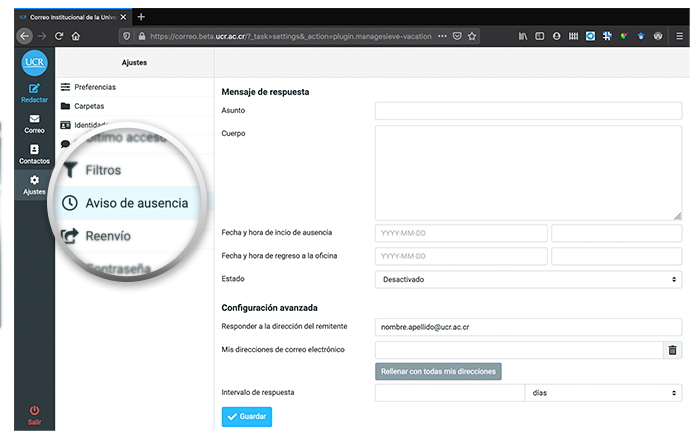Focus the Cuerpo message text area
700x446 pixels.
point(528,173)
